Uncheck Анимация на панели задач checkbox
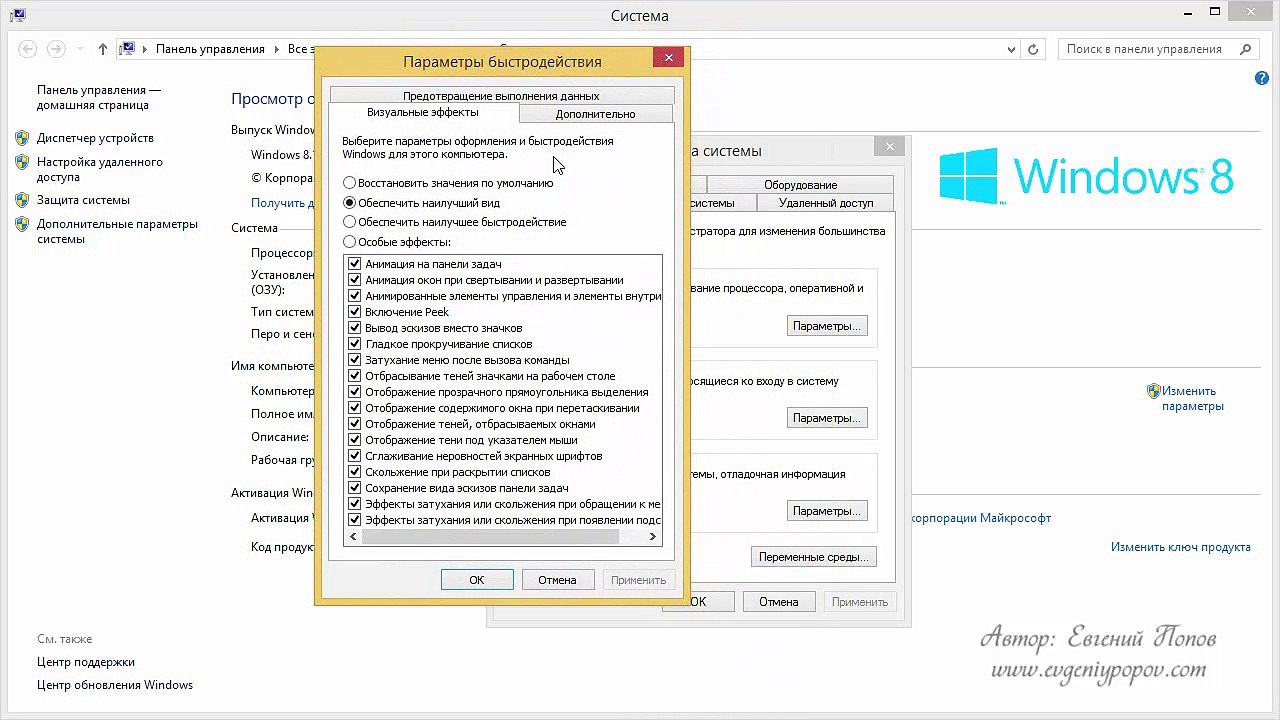The width and height of the screenshot is (1280, 720). (354, 264)
